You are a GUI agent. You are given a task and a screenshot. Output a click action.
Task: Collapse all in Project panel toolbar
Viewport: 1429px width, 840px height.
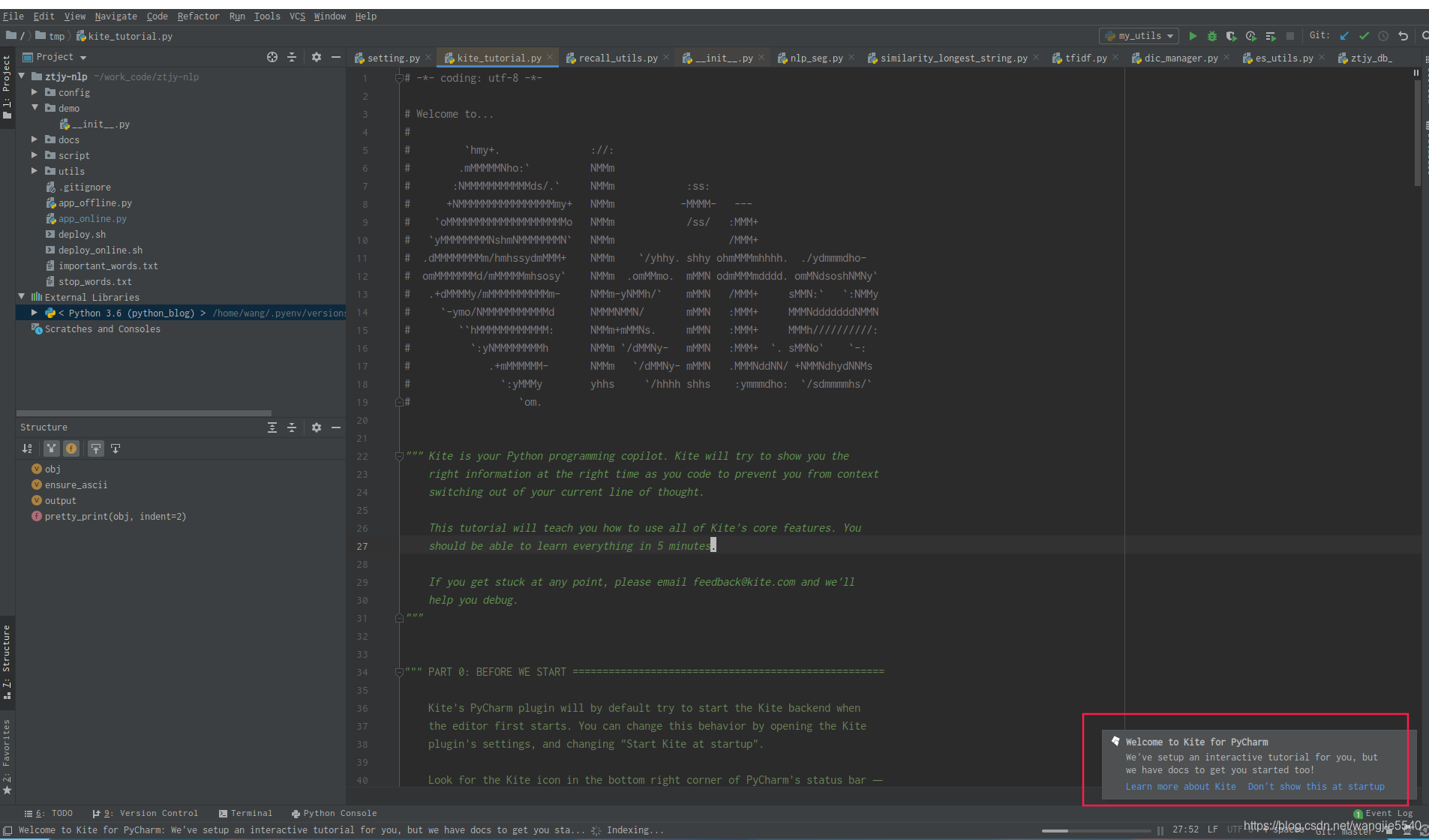click(292, 57)
